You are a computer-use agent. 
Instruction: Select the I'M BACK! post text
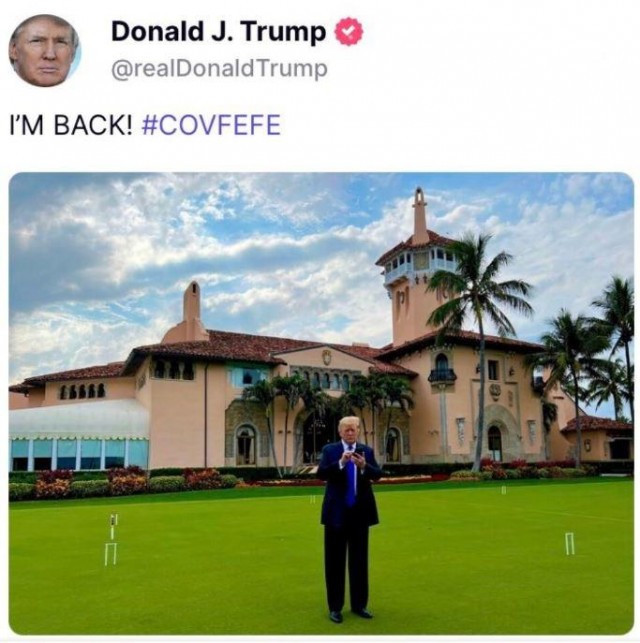[71, 125]
